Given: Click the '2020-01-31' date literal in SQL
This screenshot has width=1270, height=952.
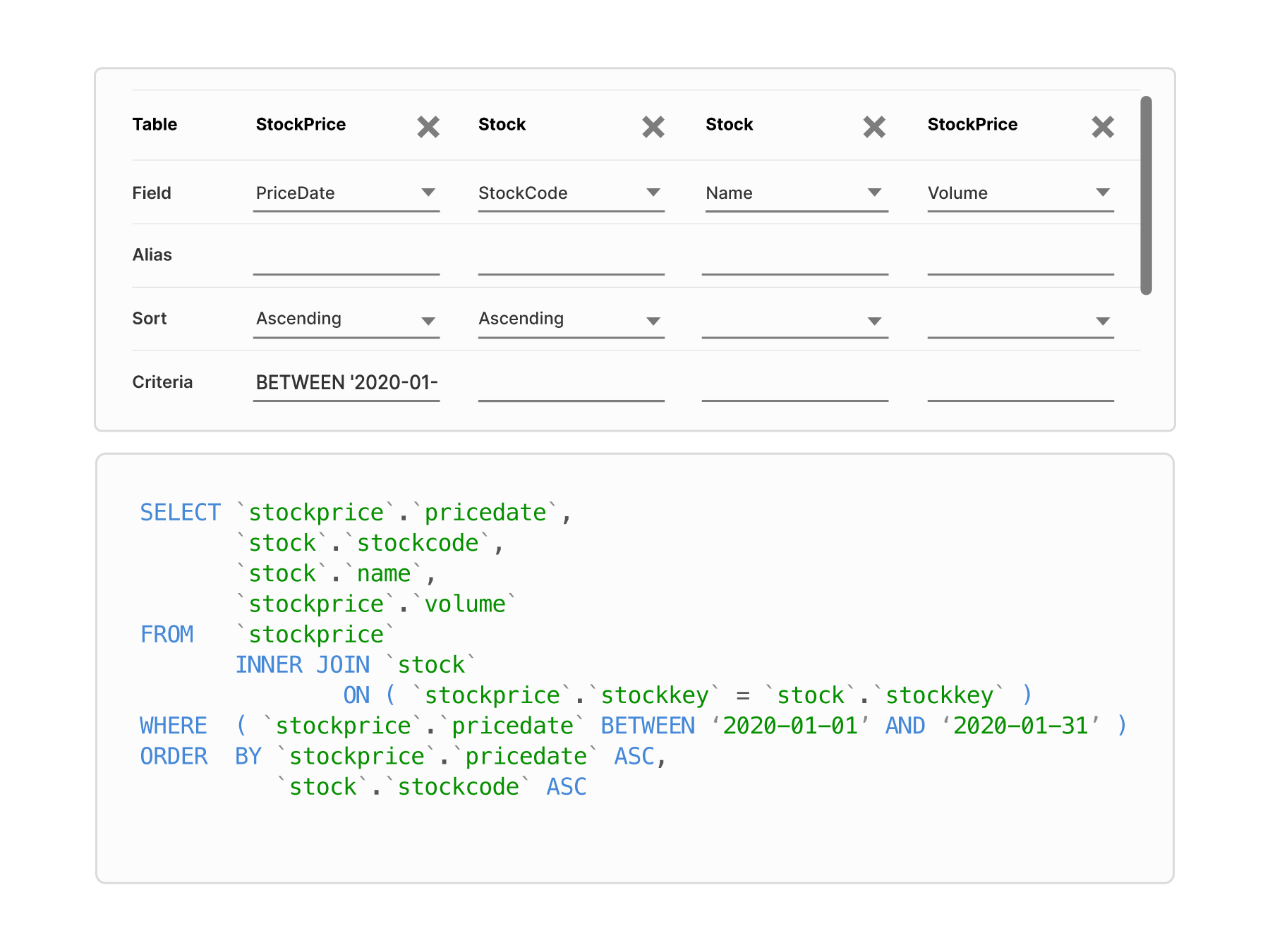Looking at the screenshot, I should coord(1021,726).
